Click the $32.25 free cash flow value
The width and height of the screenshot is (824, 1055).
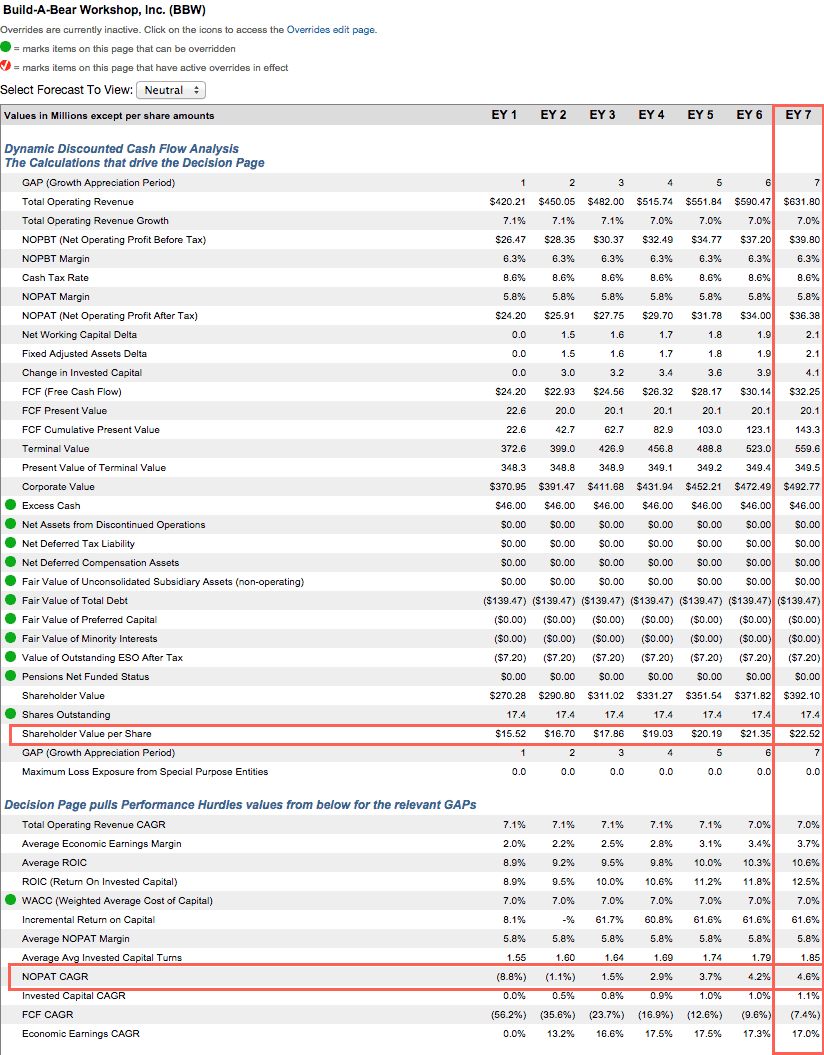(x=804, y=392)
